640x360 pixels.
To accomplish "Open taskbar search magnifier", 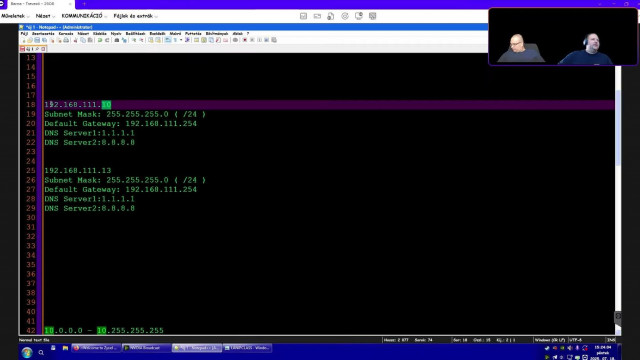I will pos(41,353).
